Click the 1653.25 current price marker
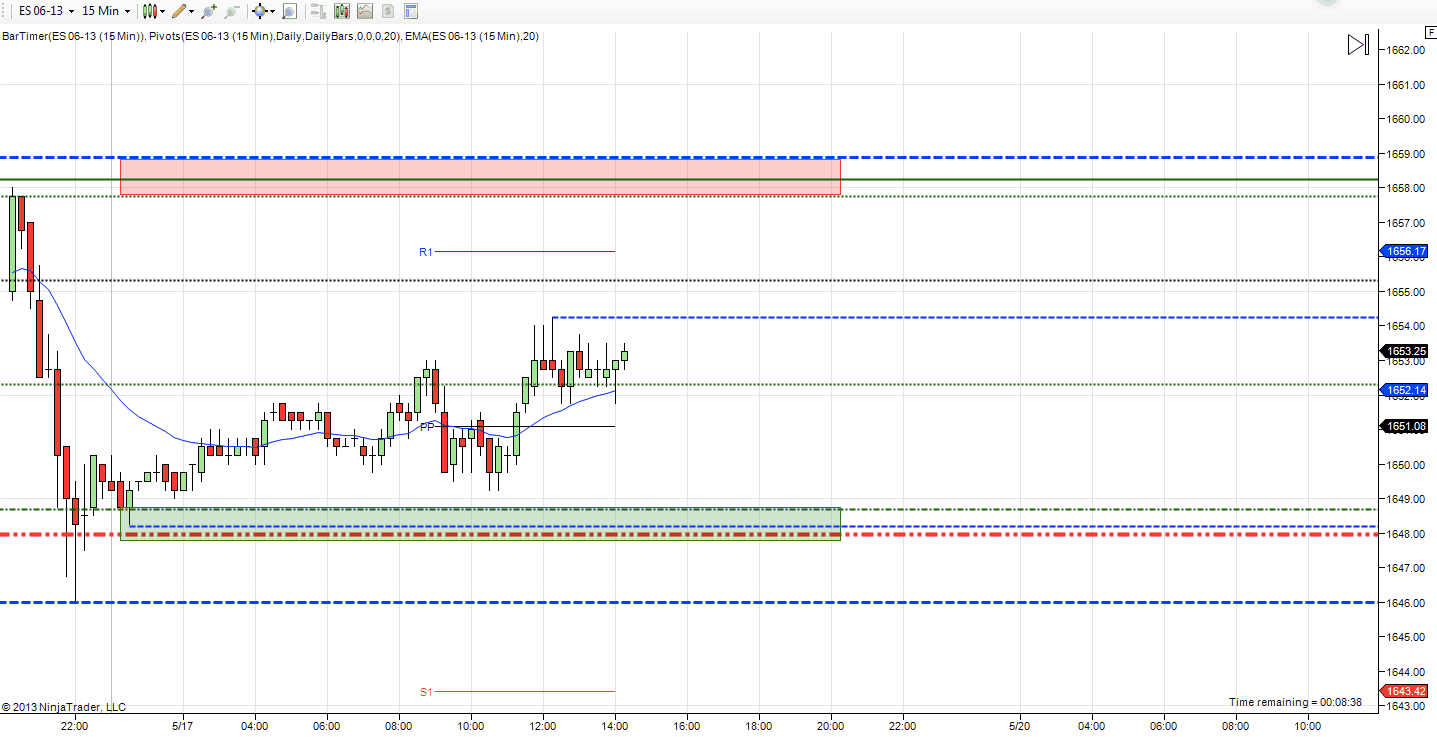Viewport: 1437px width, 737px height. point(1405,351)
